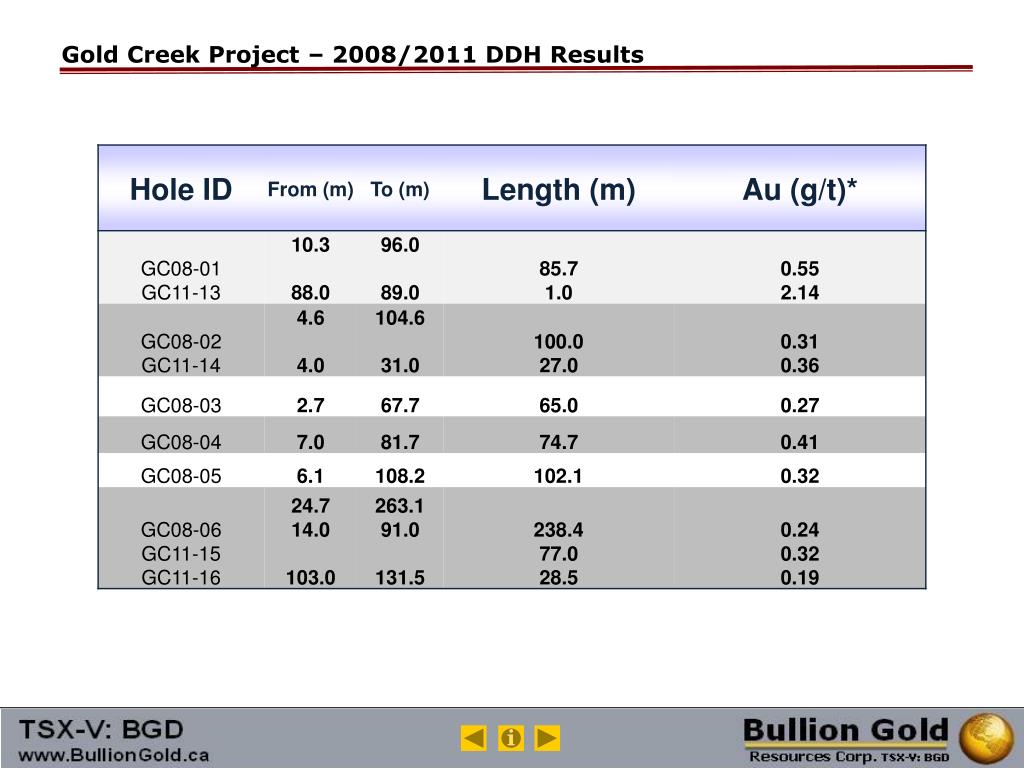
Task: Click the From value 4.6
Action: 310,318
